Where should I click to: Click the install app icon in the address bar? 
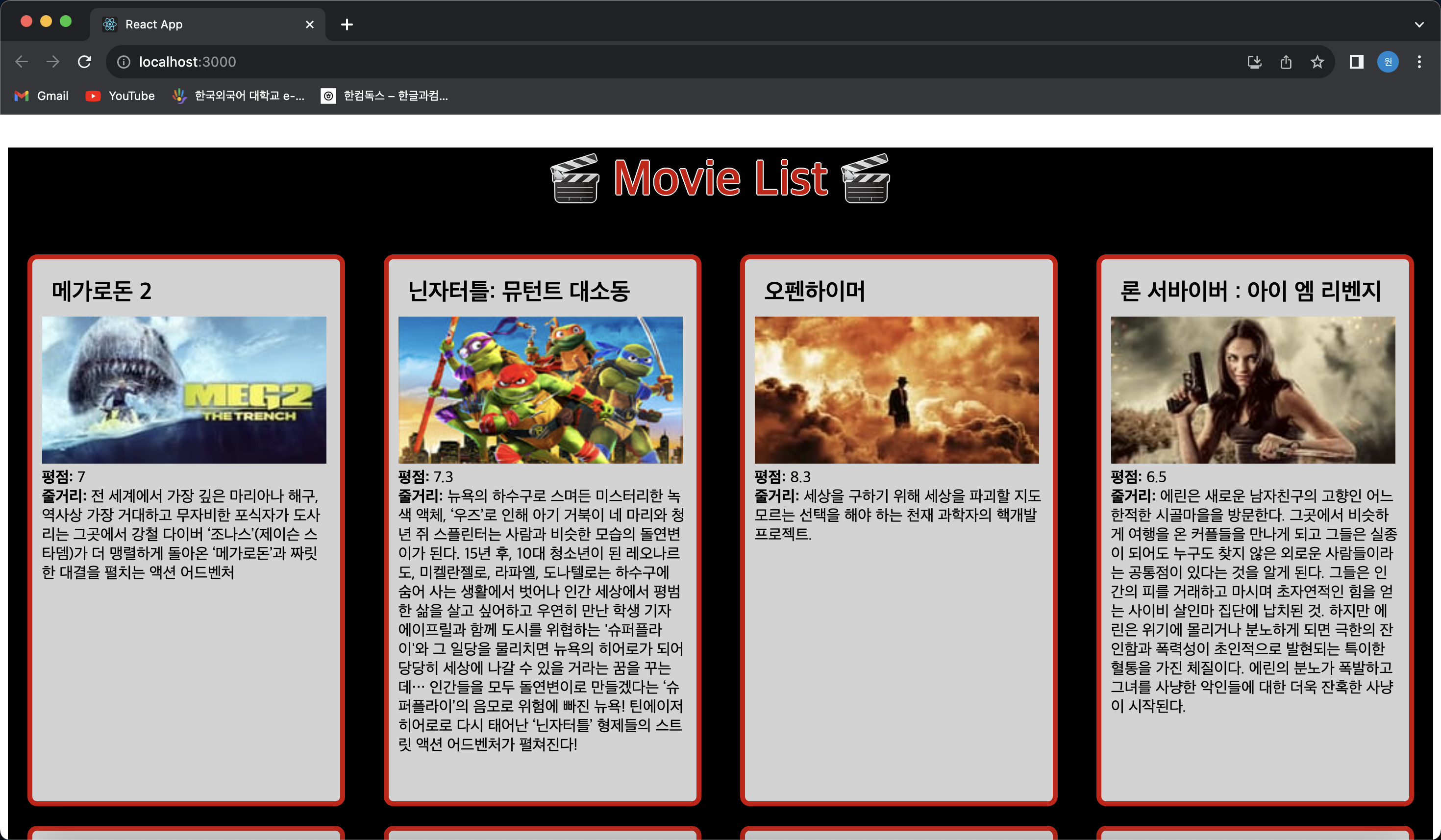pyautogui.click(x=1254, y=62)
